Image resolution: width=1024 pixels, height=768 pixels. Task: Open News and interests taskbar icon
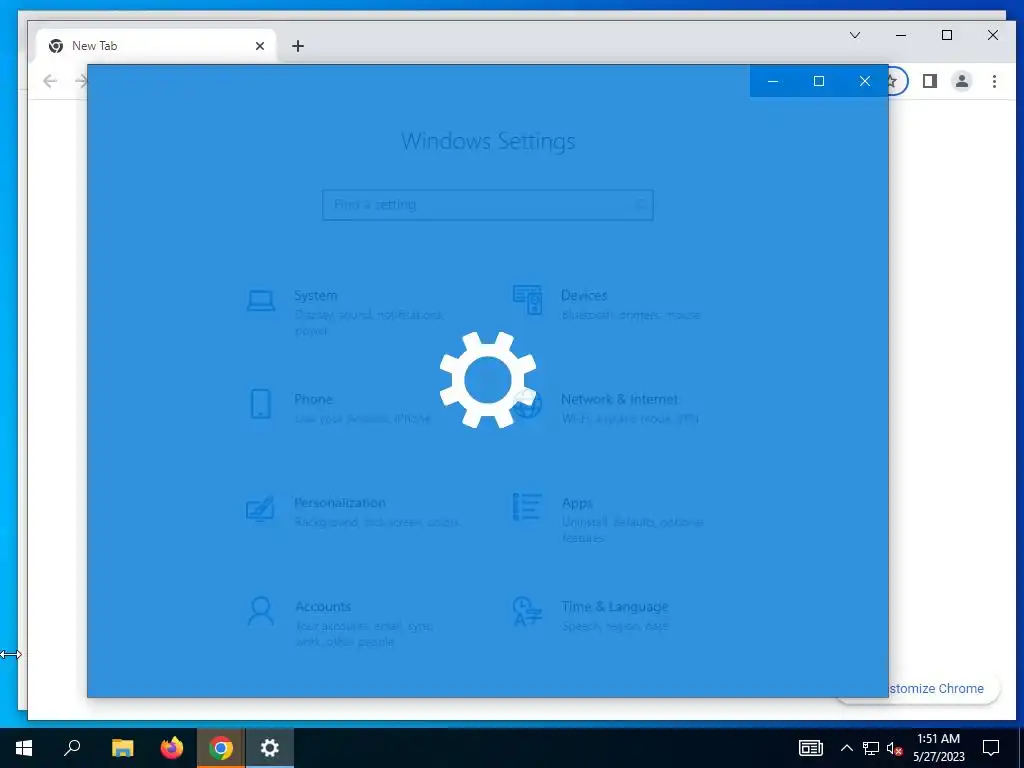[810, 748]
